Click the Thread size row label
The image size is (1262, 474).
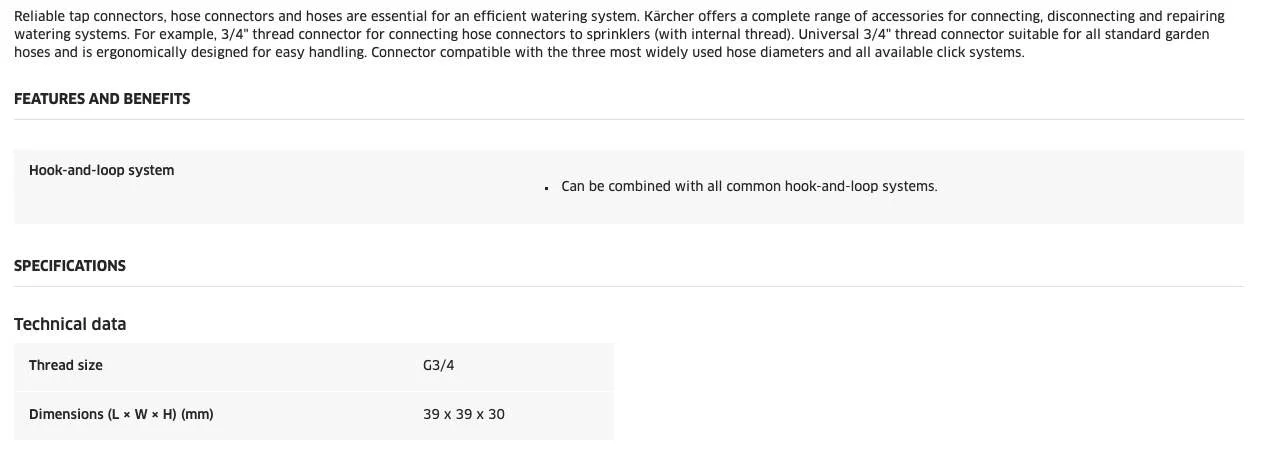66,365
